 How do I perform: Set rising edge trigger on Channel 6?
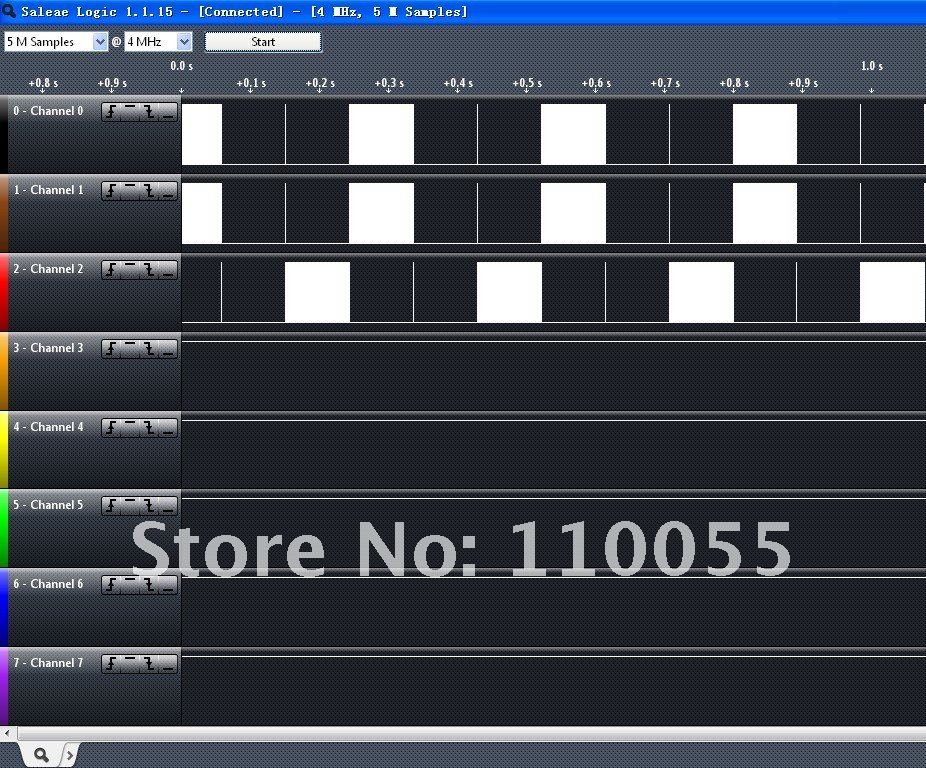point(111,585)
